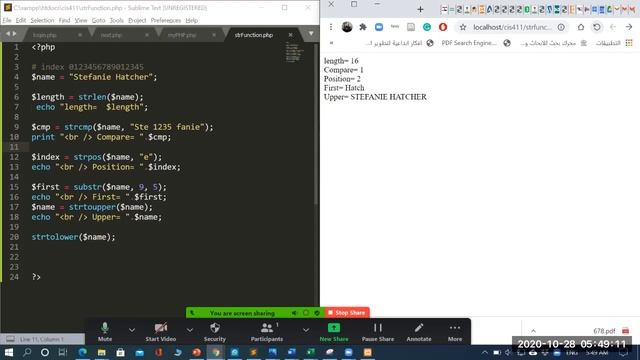Open 678.pdf download item

pyautogui.click(x=611, y=331)
